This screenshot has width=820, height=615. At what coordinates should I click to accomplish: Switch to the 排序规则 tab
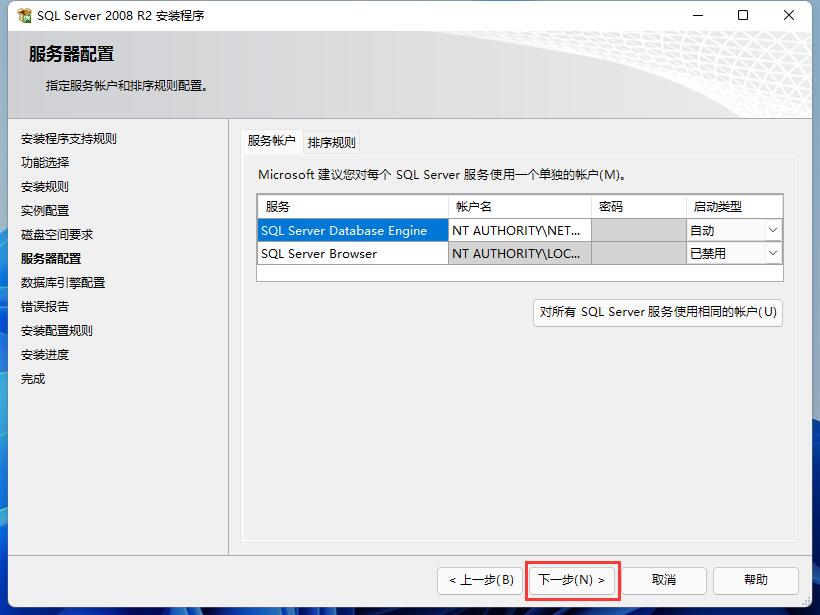click(x=332, y=142)
